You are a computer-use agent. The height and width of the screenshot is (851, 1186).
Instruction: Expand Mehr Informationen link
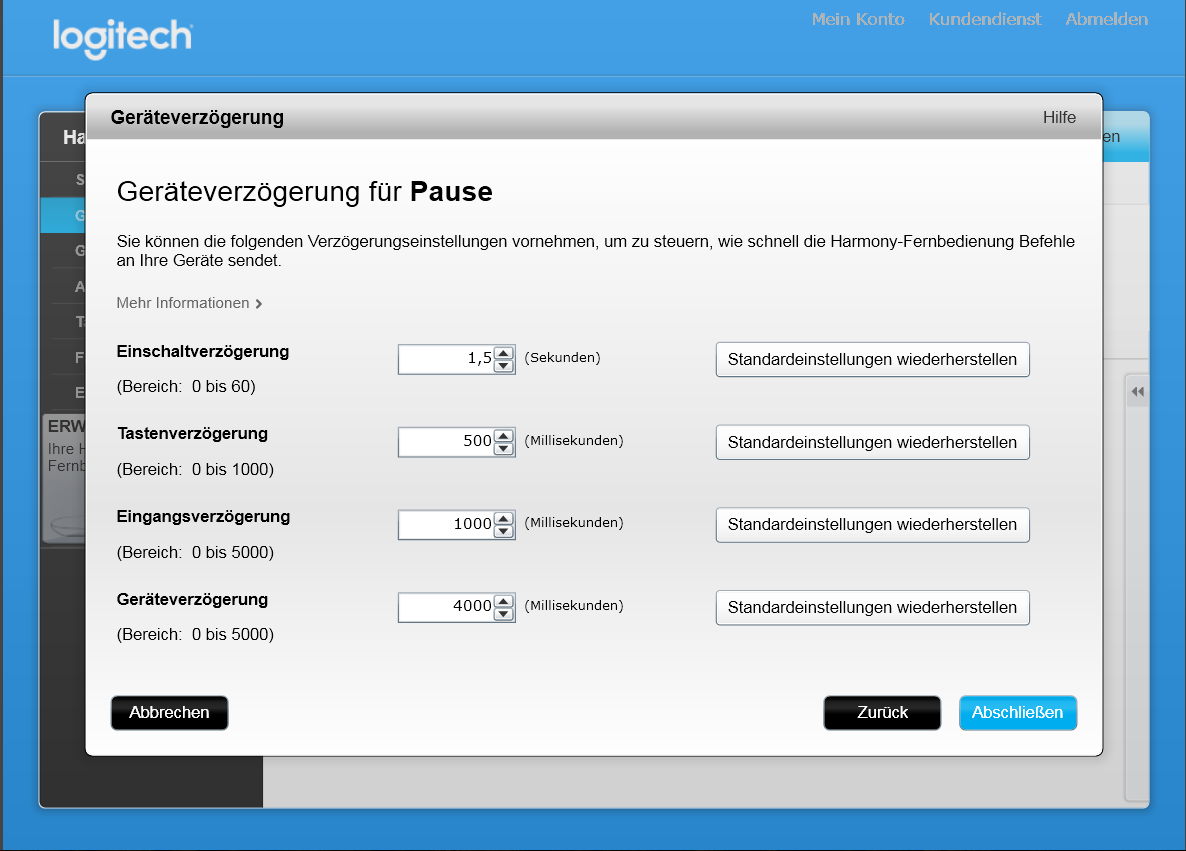pyautogui.click(x=189, y=303)
